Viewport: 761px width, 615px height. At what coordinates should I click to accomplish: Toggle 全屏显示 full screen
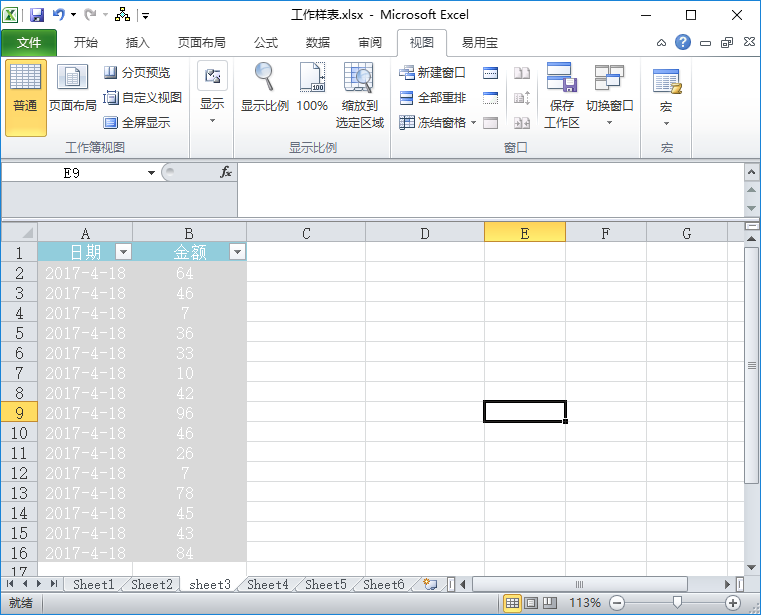137,122
